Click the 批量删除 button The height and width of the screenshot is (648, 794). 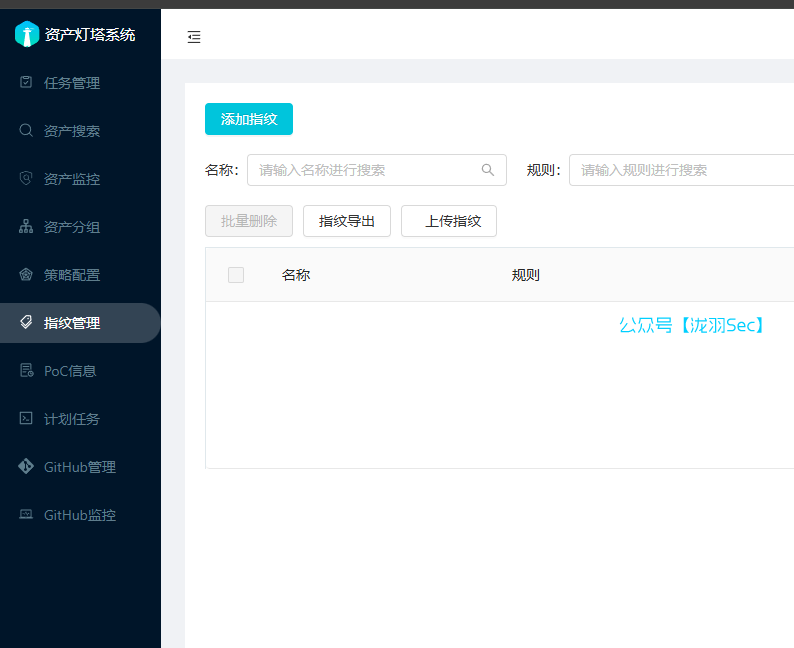tap(249, 221)
